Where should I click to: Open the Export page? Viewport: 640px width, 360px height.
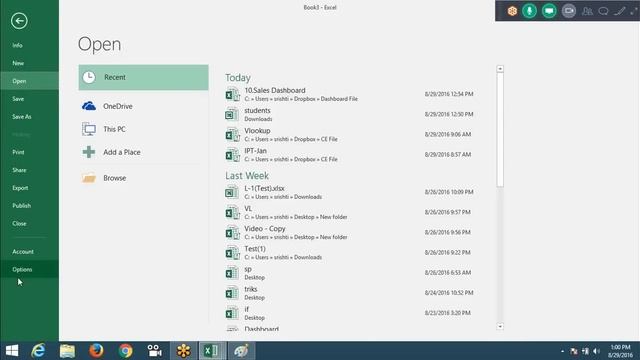click(20, 188)
